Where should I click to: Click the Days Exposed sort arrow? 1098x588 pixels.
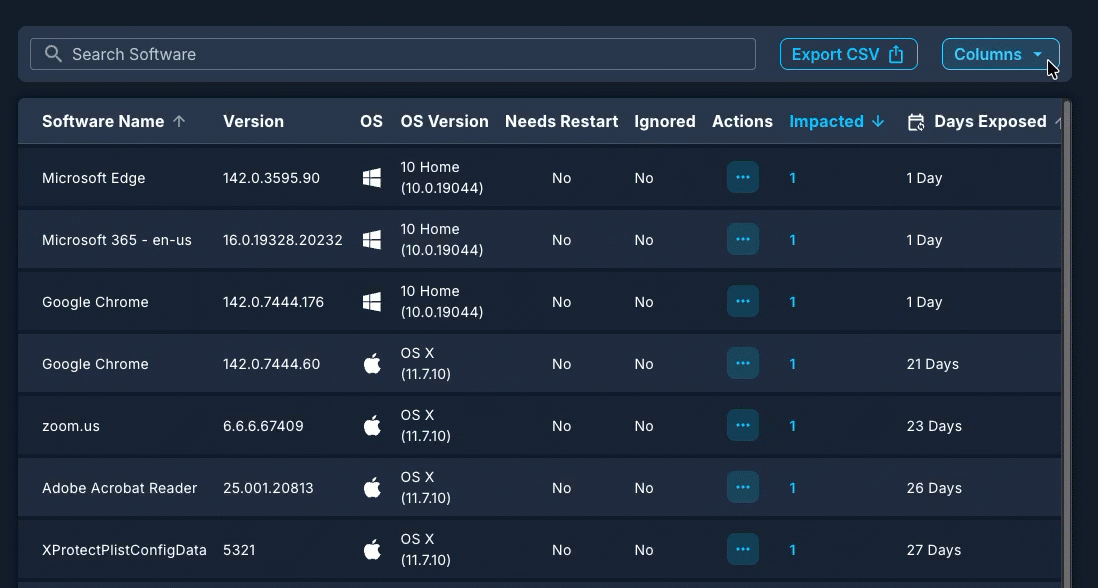tap(1058, 121)
